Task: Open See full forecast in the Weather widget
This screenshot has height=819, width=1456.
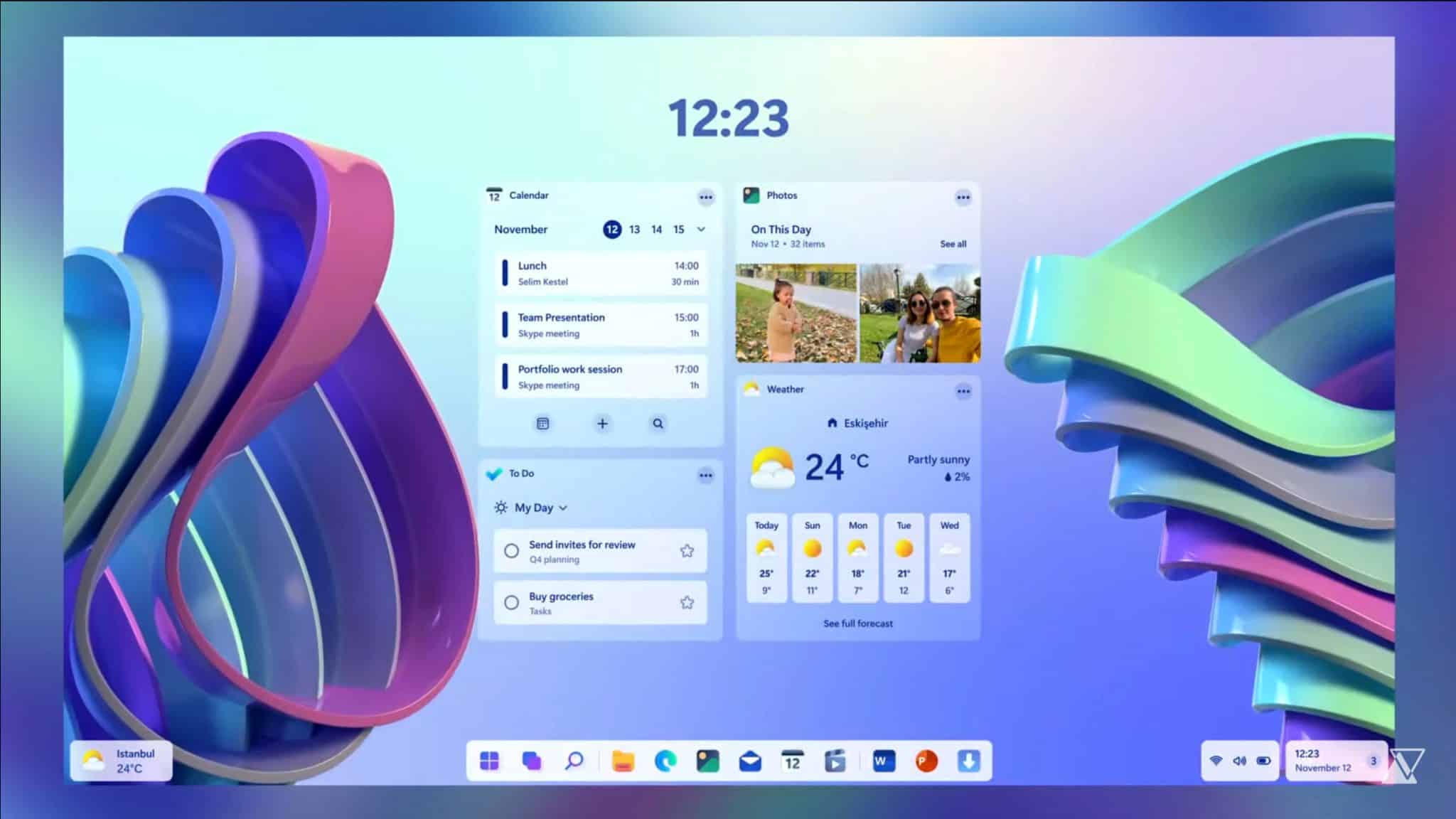Action: point(857,623)
